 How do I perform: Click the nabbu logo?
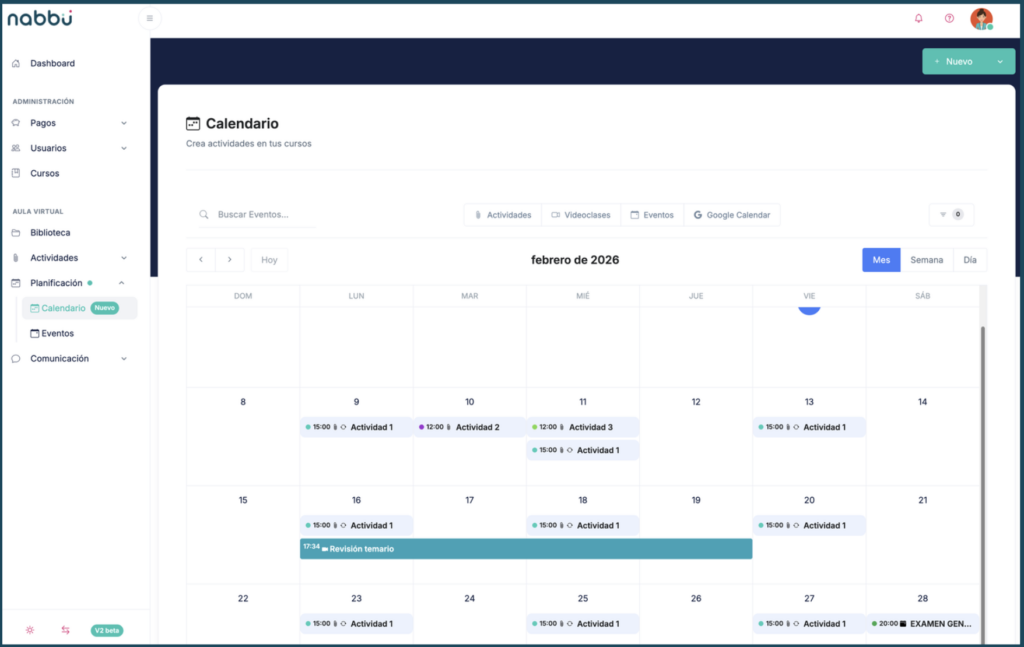[40, 18]
